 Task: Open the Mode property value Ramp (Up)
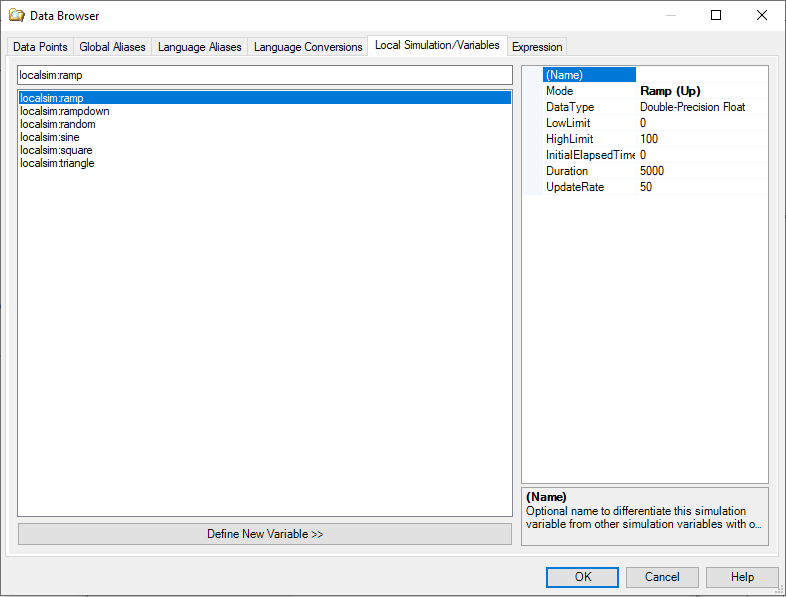pos(700,91)
